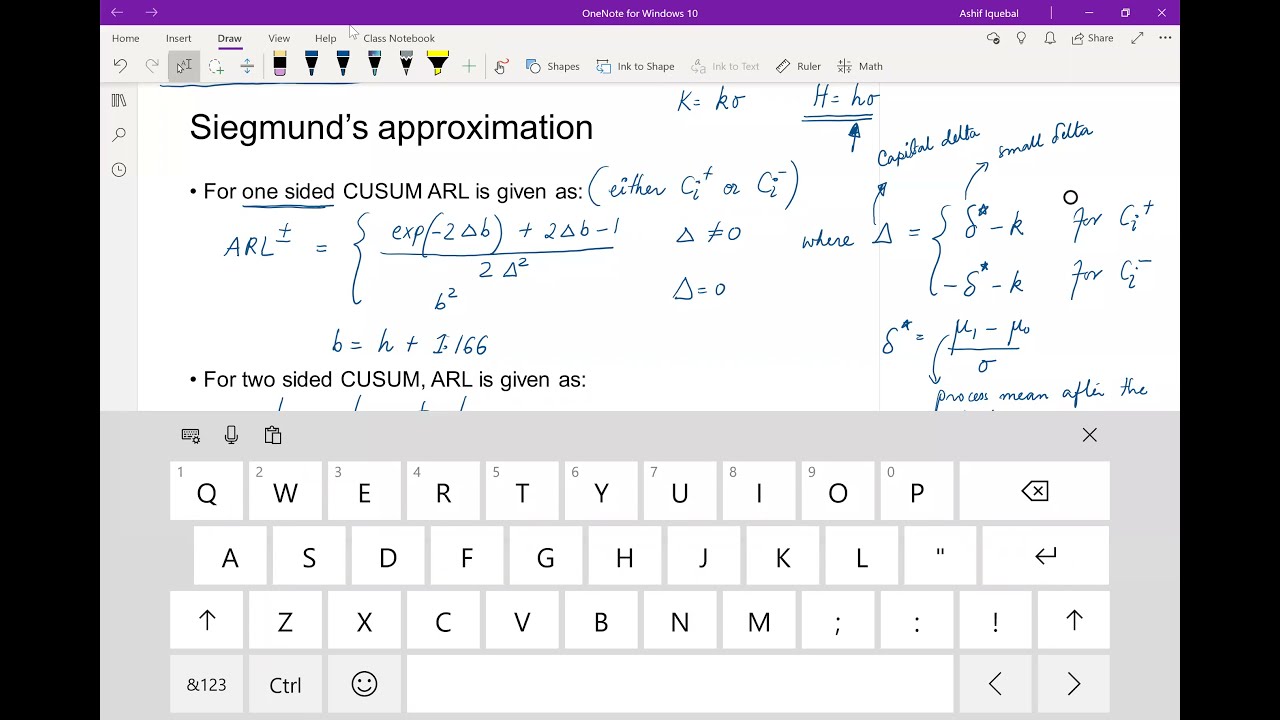This screenshot has width=1280, height=720.
Task: Open the Help tab
Action: [325, 38]
